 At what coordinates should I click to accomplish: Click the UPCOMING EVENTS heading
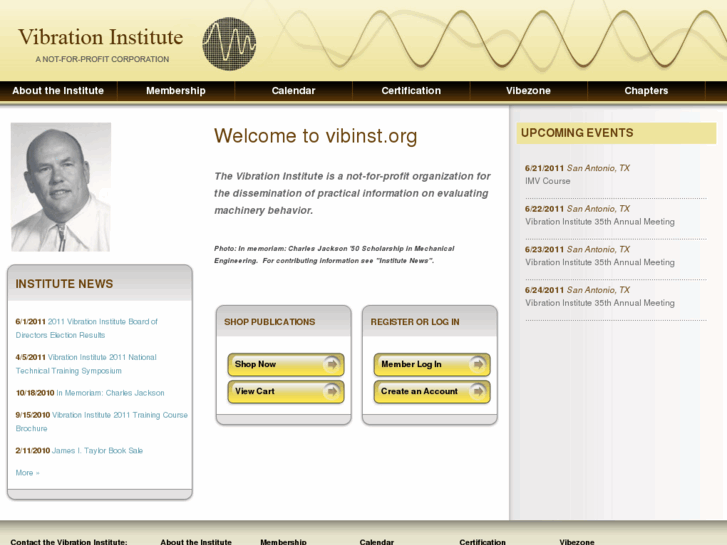tap(577, 133)
